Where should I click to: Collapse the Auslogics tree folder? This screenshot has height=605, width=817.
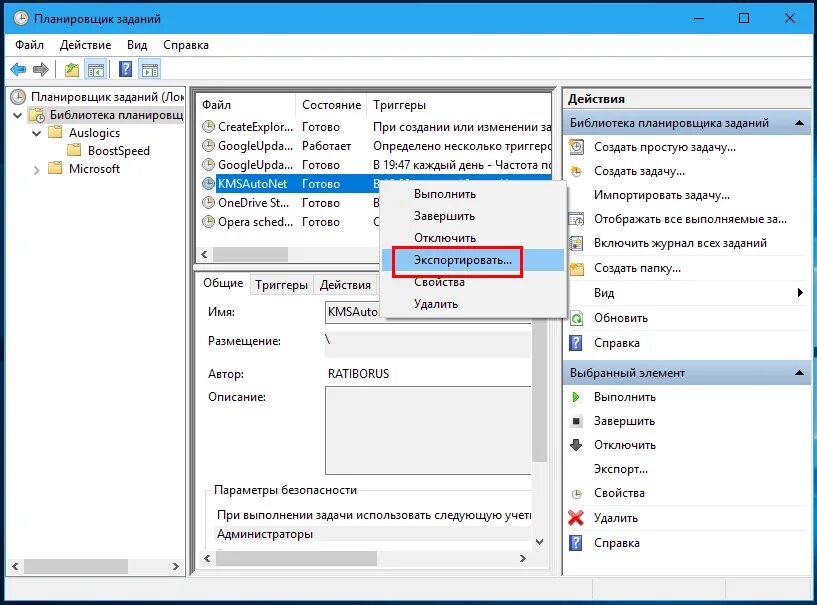(36, 133)
